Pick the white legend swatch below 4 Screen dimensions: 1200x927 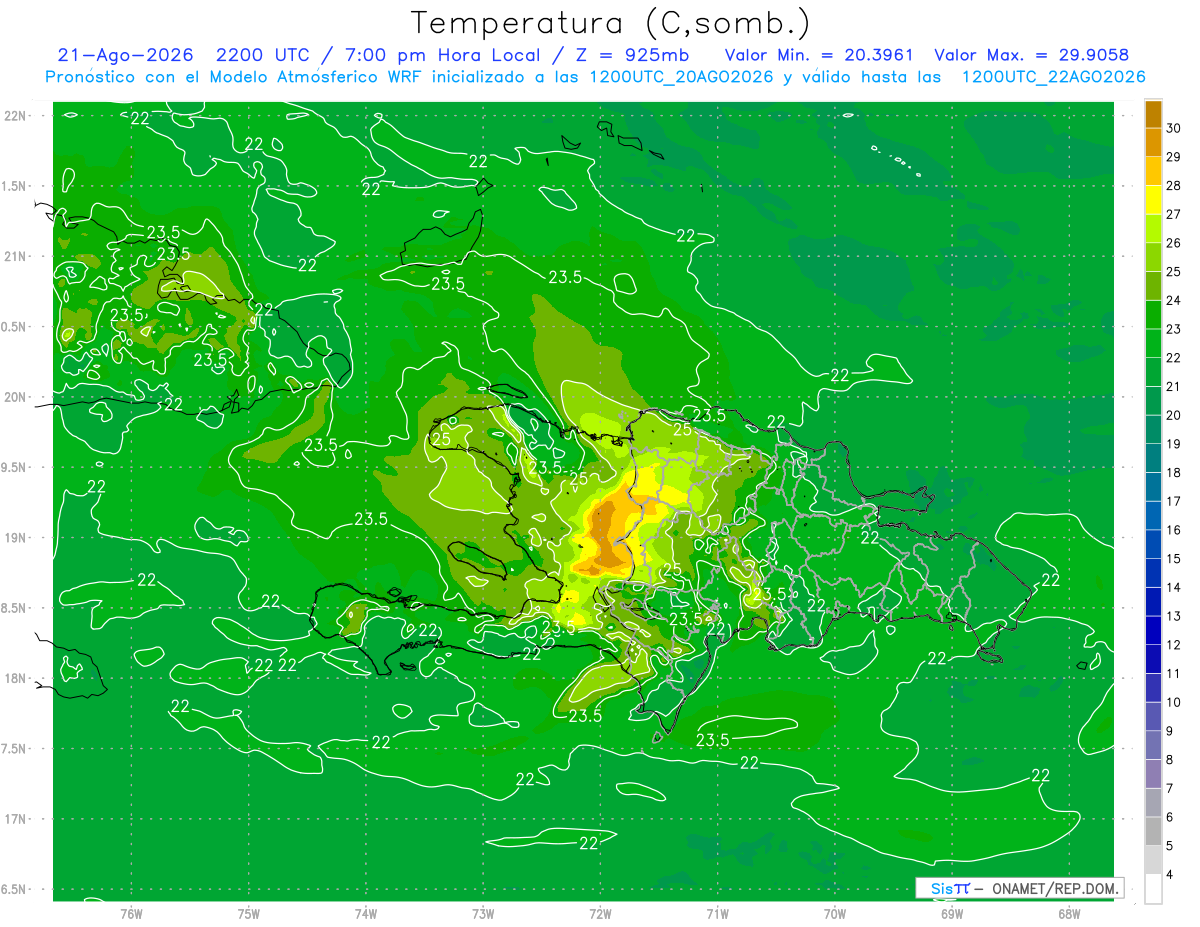pyautogui.click(x=1153, y=889)
